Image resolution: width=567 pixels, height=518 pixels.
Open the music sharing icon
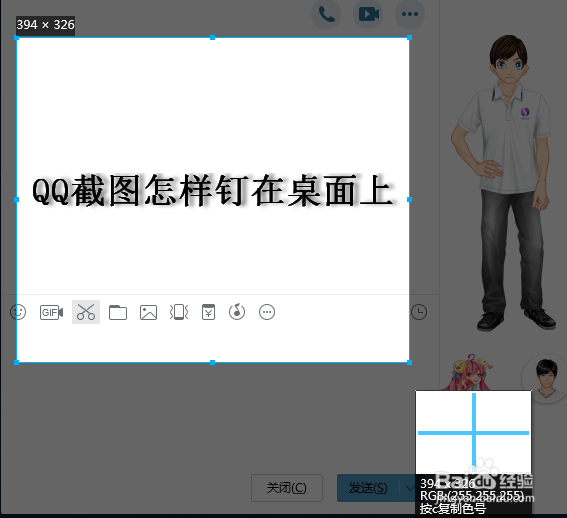(x=237, y=312)
